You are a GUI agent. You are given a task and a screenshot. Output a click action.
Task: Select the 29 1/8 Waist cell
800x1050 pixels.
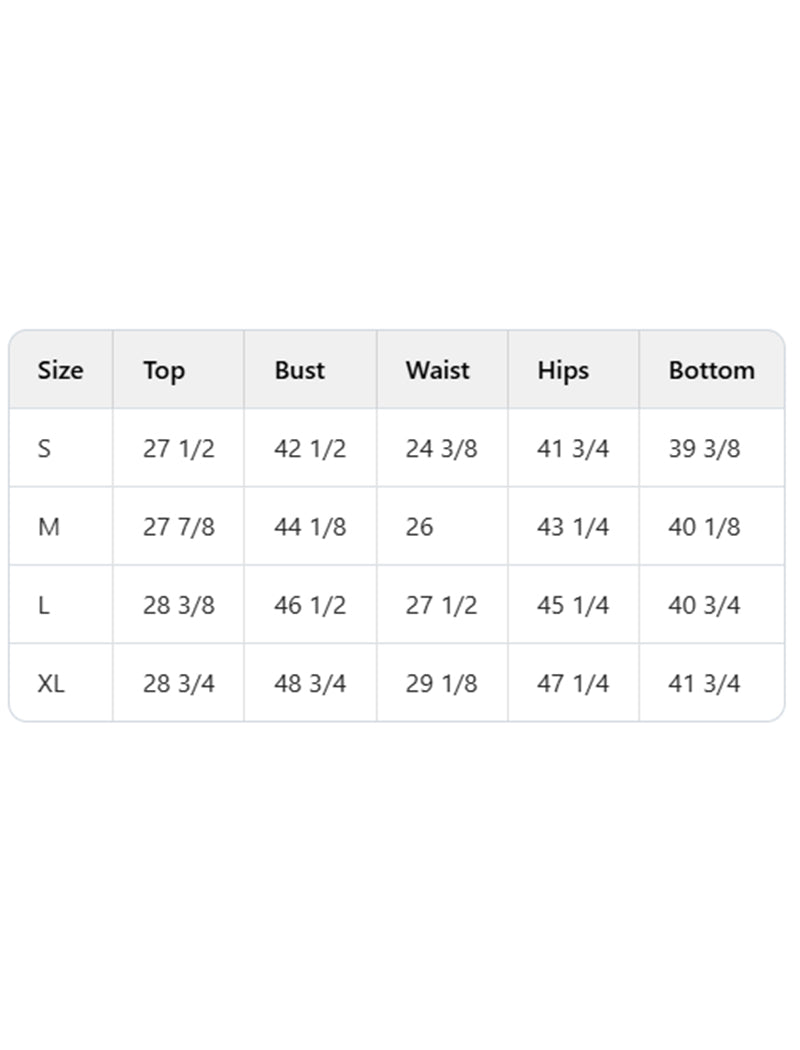(441, 684)
